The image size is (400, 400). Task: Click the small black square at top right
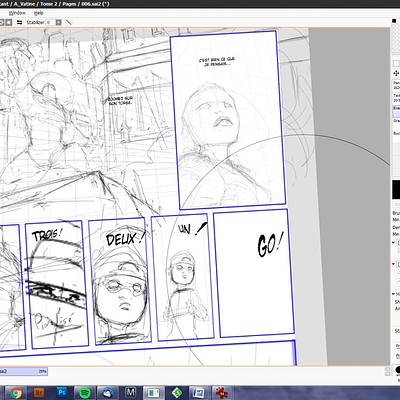pos(394,21)
